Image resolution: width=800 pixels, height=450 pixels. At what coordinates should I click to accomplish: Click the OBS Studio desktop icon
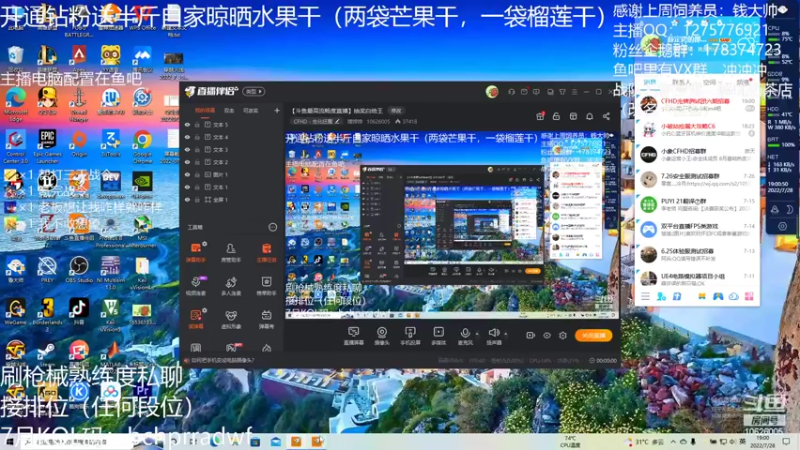click(79, 270)
